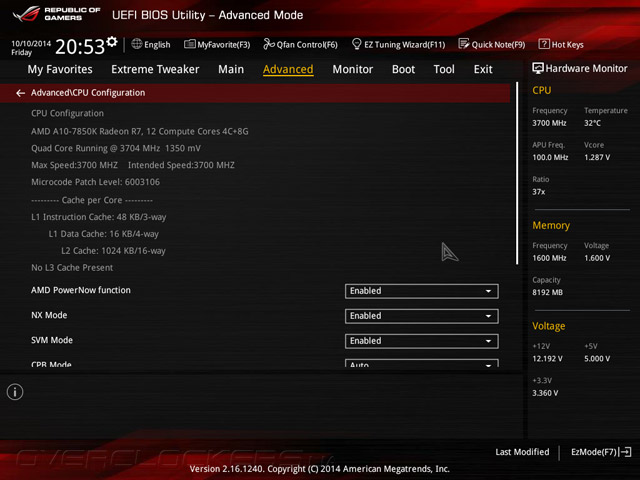Expand the AMD PowerNow function dropdown
Image resolution: width=640 pixels, height=480 pixels.
(422, 291)
